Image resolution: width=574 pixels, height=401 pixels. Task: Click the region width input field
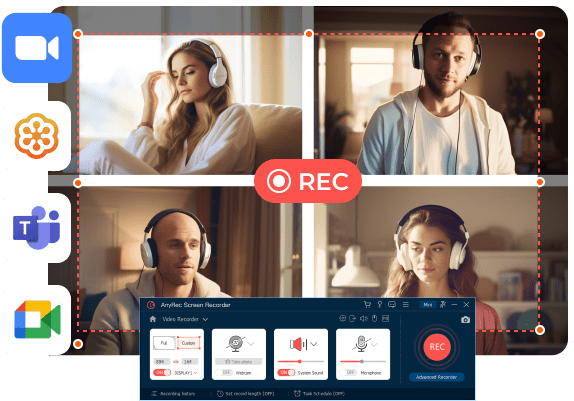162,361
